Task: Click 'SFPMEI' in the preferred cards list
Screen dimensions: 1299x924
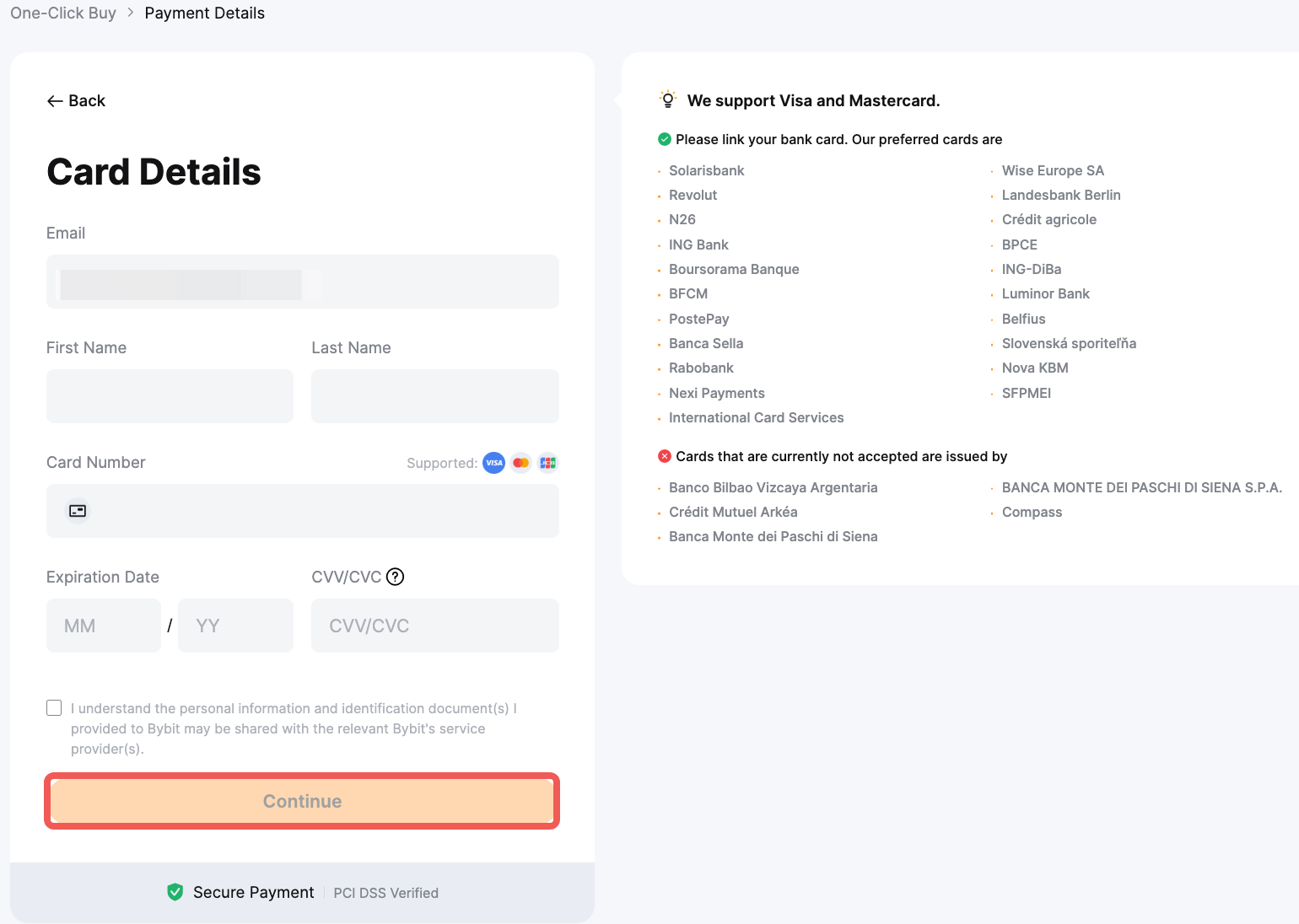Action: coord(1027,393)
